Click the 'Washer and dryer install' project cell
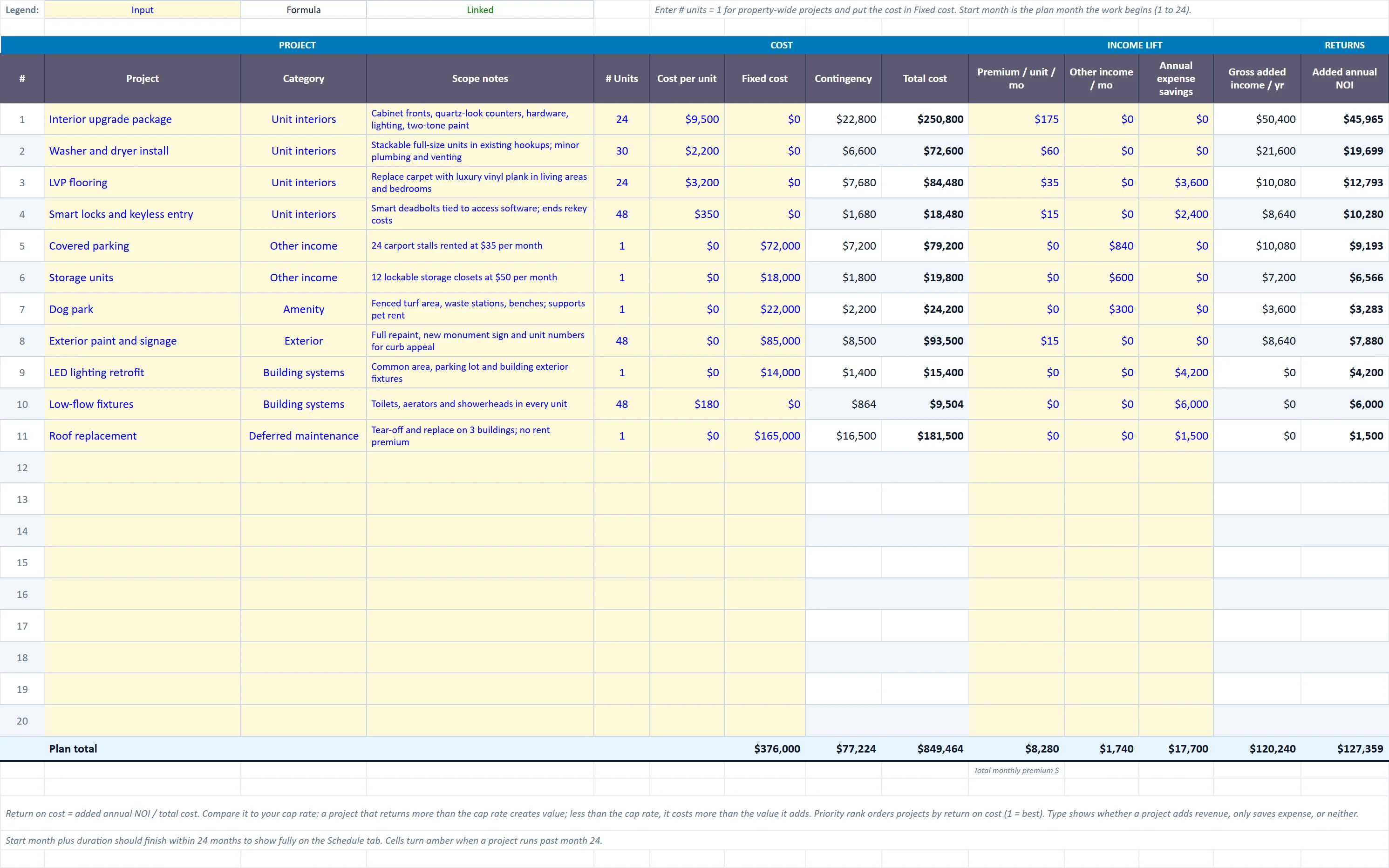Viewport: 1389px width, 868px height. pyautogui.click(x=142, y=150)
